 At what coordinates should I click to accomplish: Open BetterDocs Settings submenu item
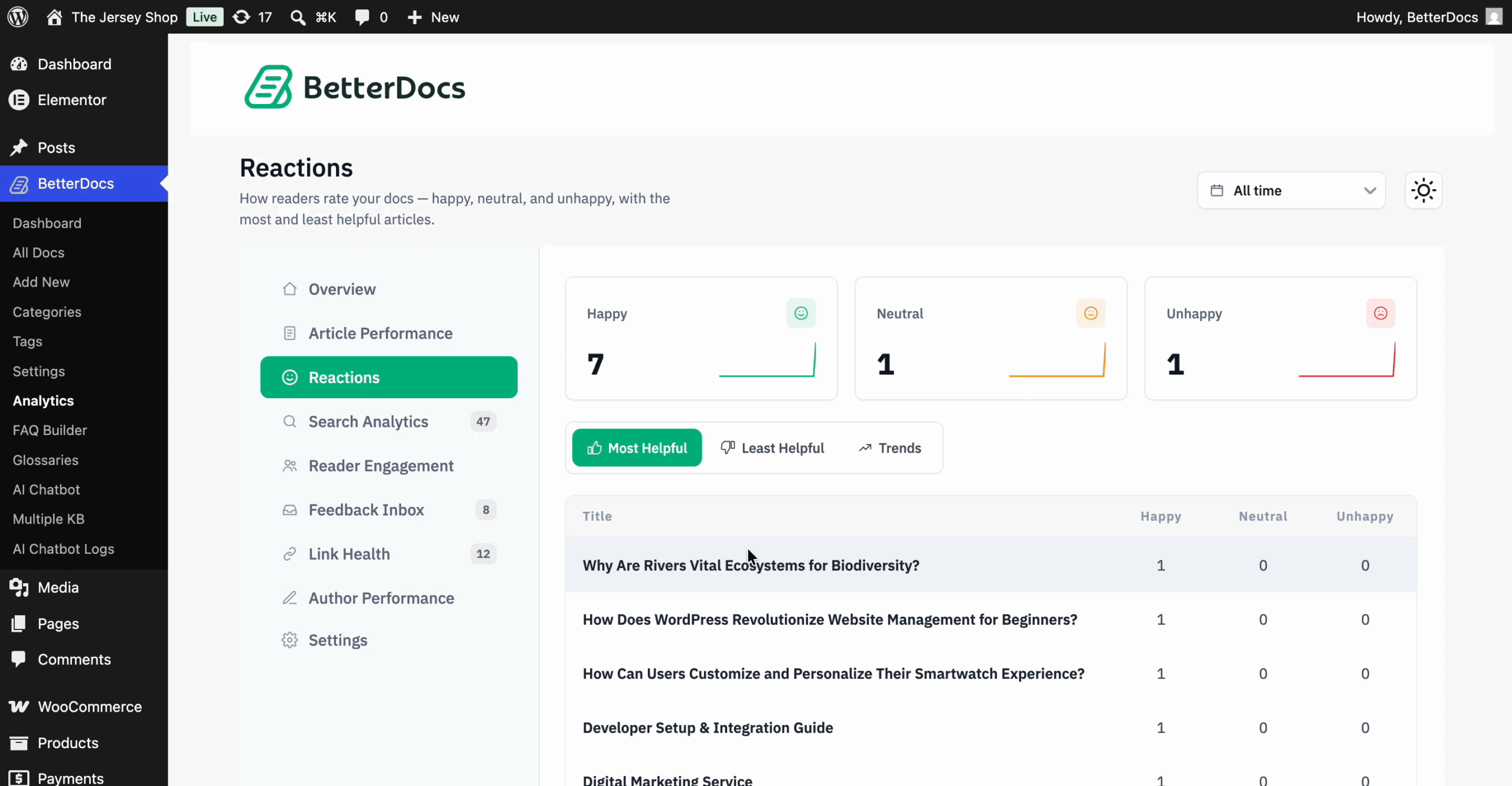[39, 371]
